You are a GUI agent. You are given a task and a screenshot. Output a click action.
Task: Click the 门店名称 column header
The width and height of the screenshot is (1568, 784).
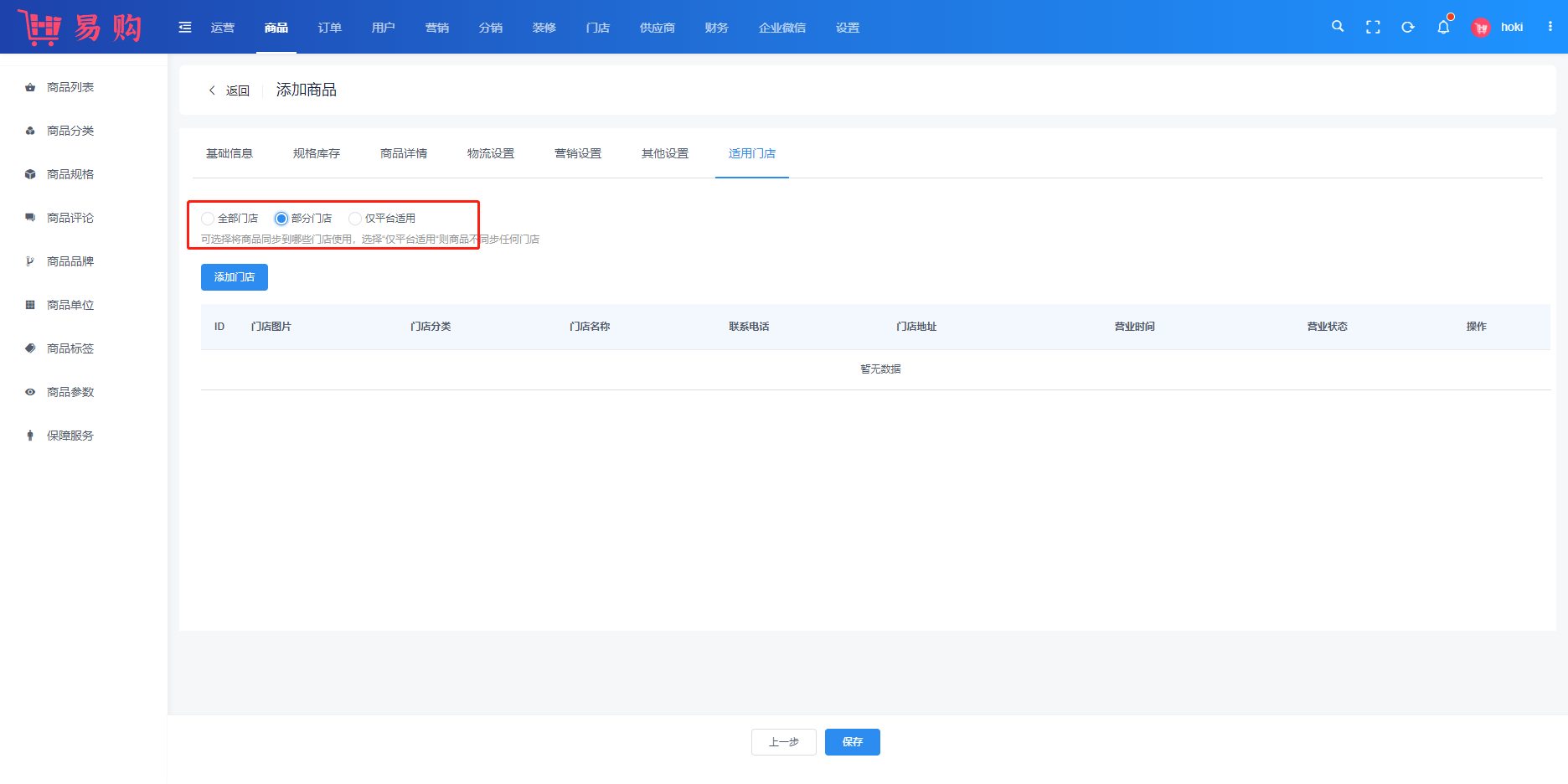(x=590, y=327)
